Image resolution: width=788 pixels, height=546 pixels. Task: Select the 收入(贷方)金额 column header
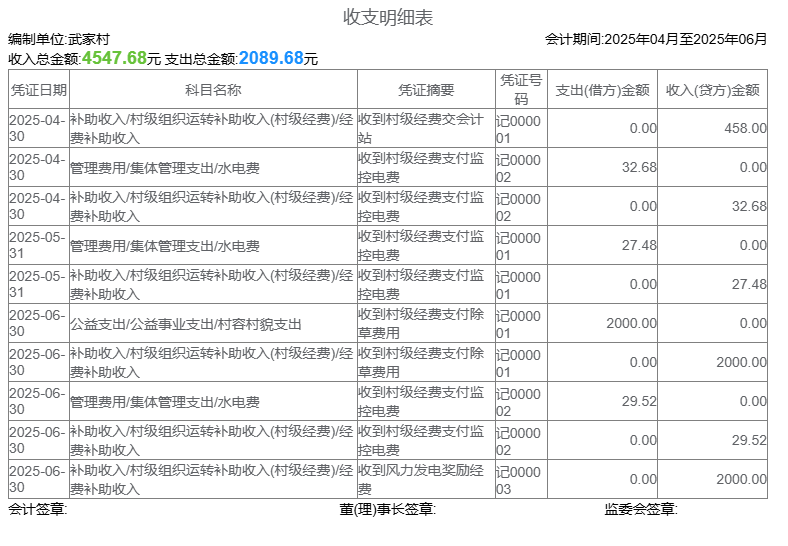click(712, 89)
